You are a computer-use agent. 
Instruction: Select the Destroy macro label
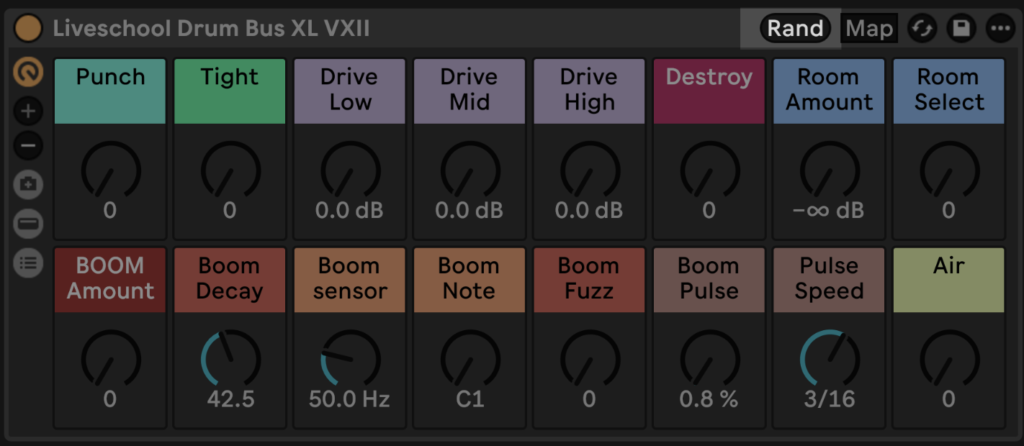click(709, 91)
